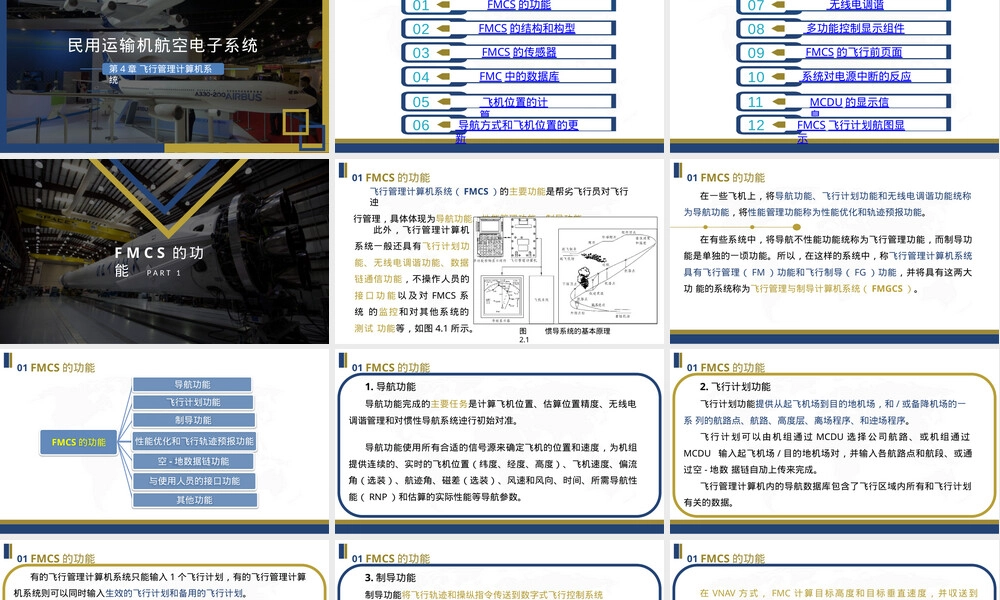1000x600 pixels.
Task: Follow the 系统对电源中断的反应 link
Action: click(856, 77)
